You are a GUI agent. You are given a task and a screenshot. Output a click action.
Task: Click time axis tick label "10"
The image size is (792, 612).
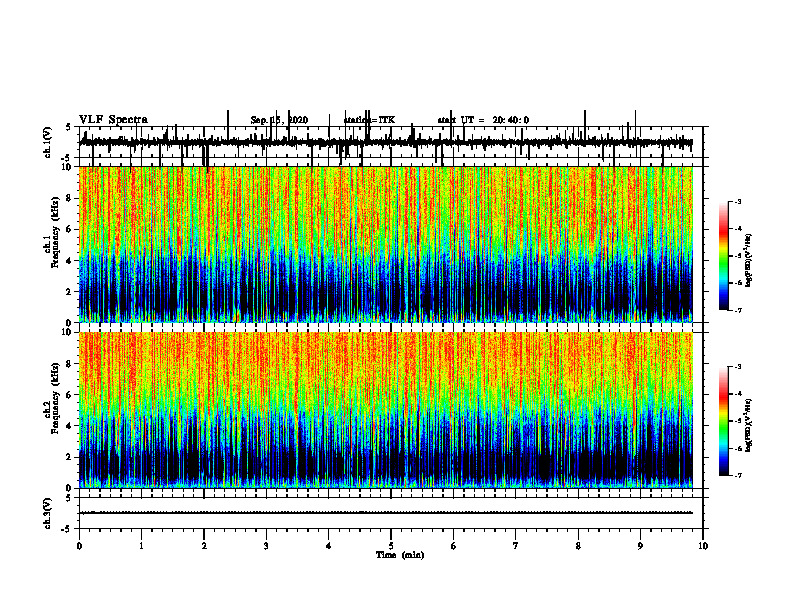(703, 546)
